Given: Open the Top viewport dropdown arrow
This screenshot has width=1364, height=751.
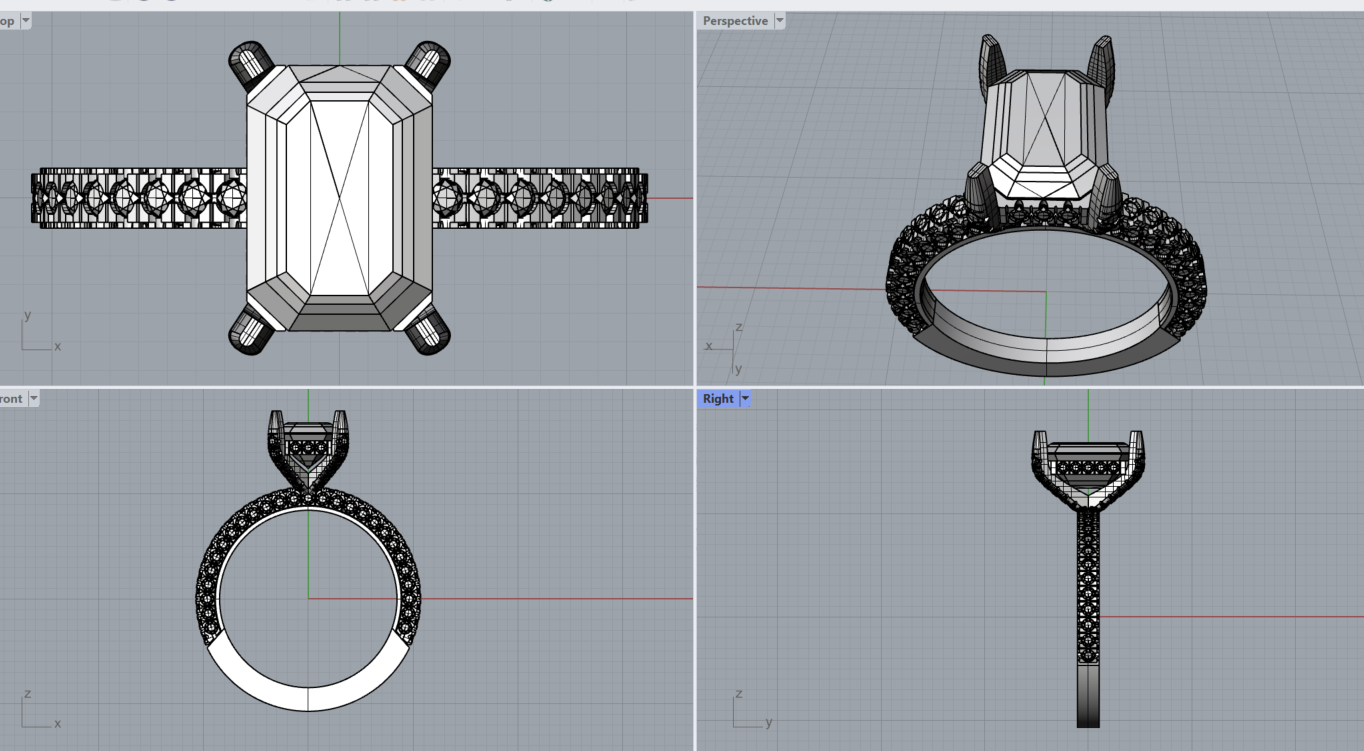Looking at the screenshot, I should pos(25,21).
